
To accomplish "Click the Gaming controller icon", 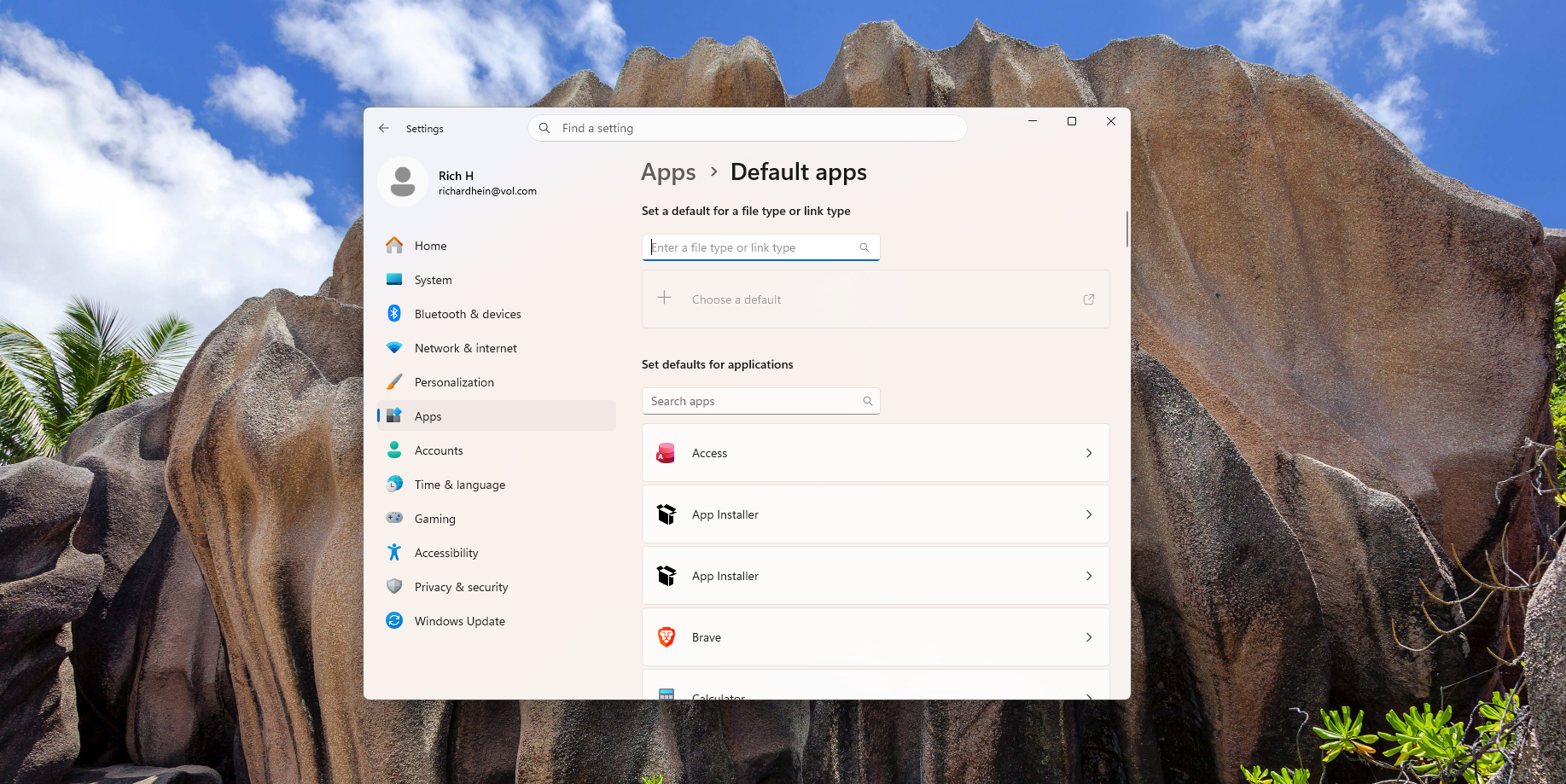I will click(394, 518).
